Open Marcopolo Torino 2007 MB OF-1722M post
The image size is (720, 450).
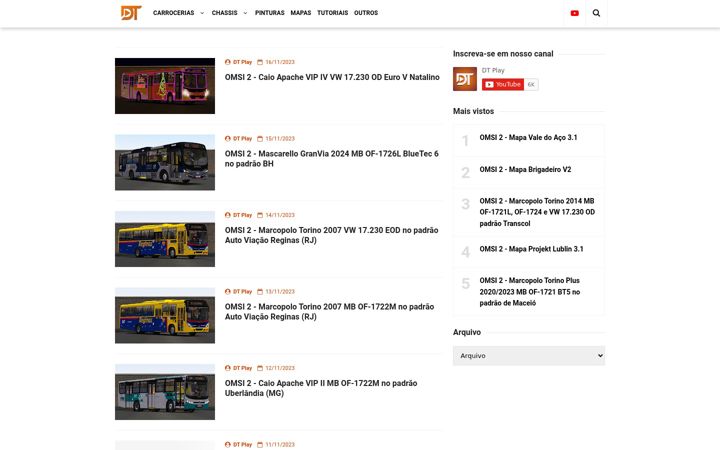[329, 312]
